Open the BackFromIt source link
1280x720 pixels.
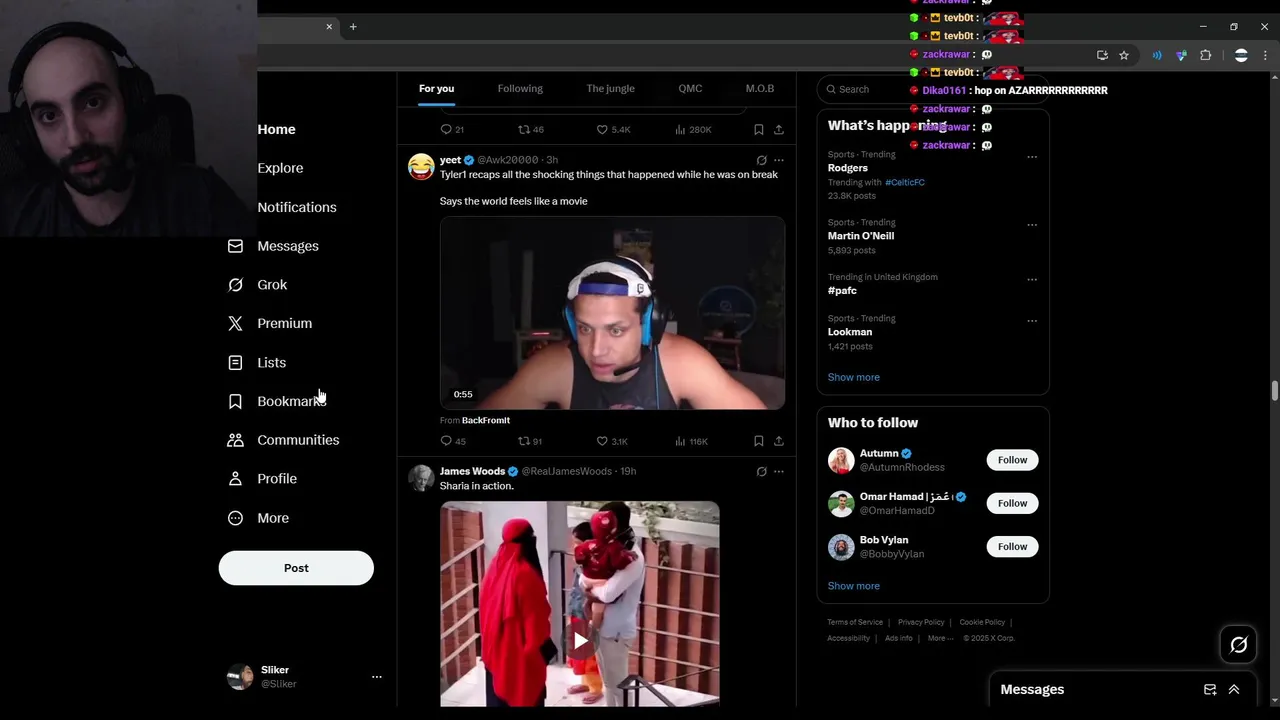coord(486,421)
